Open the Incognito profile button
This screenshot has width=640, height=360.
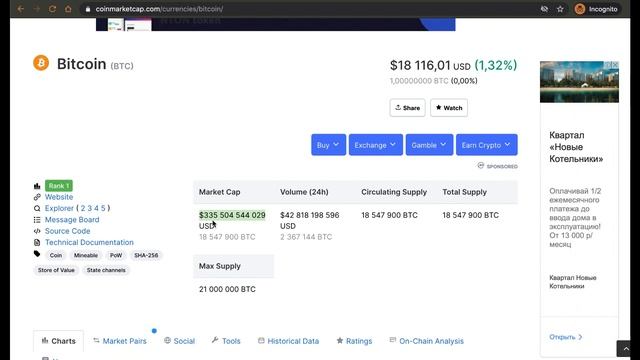click(x=596, y=9)
